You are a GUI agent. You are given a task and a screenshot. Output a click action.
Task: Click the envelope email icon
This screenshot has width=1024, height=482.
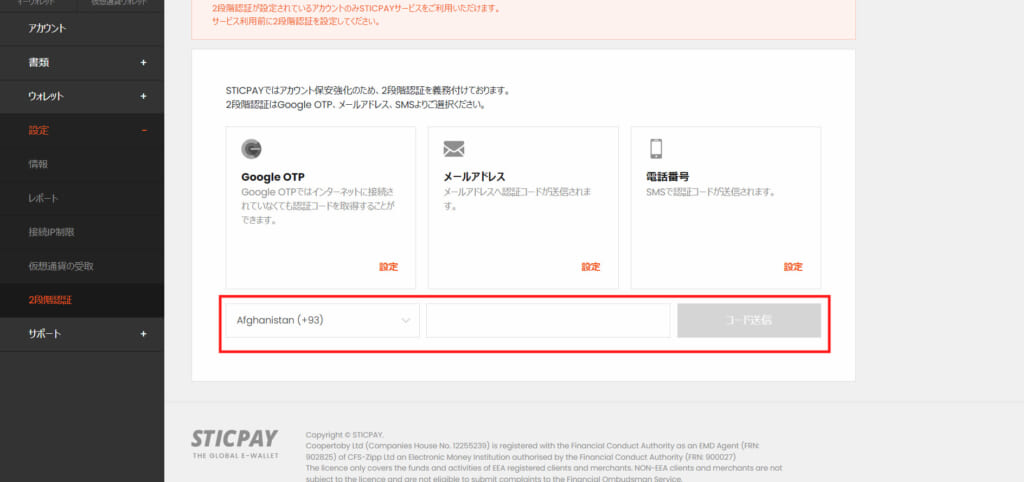[454, 149]
